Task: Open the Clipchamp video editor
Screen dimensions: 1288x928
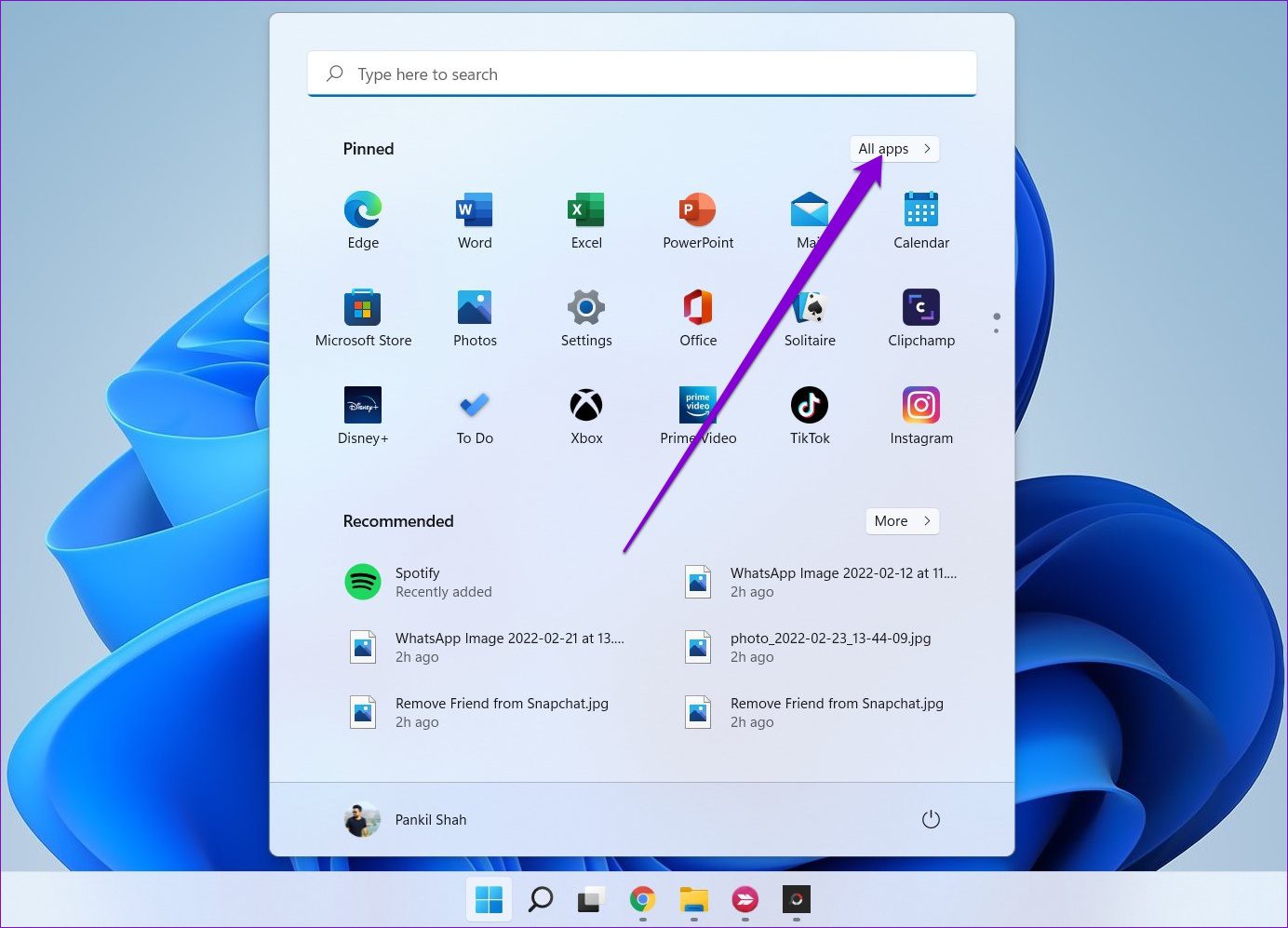Action: coord(920,316)
